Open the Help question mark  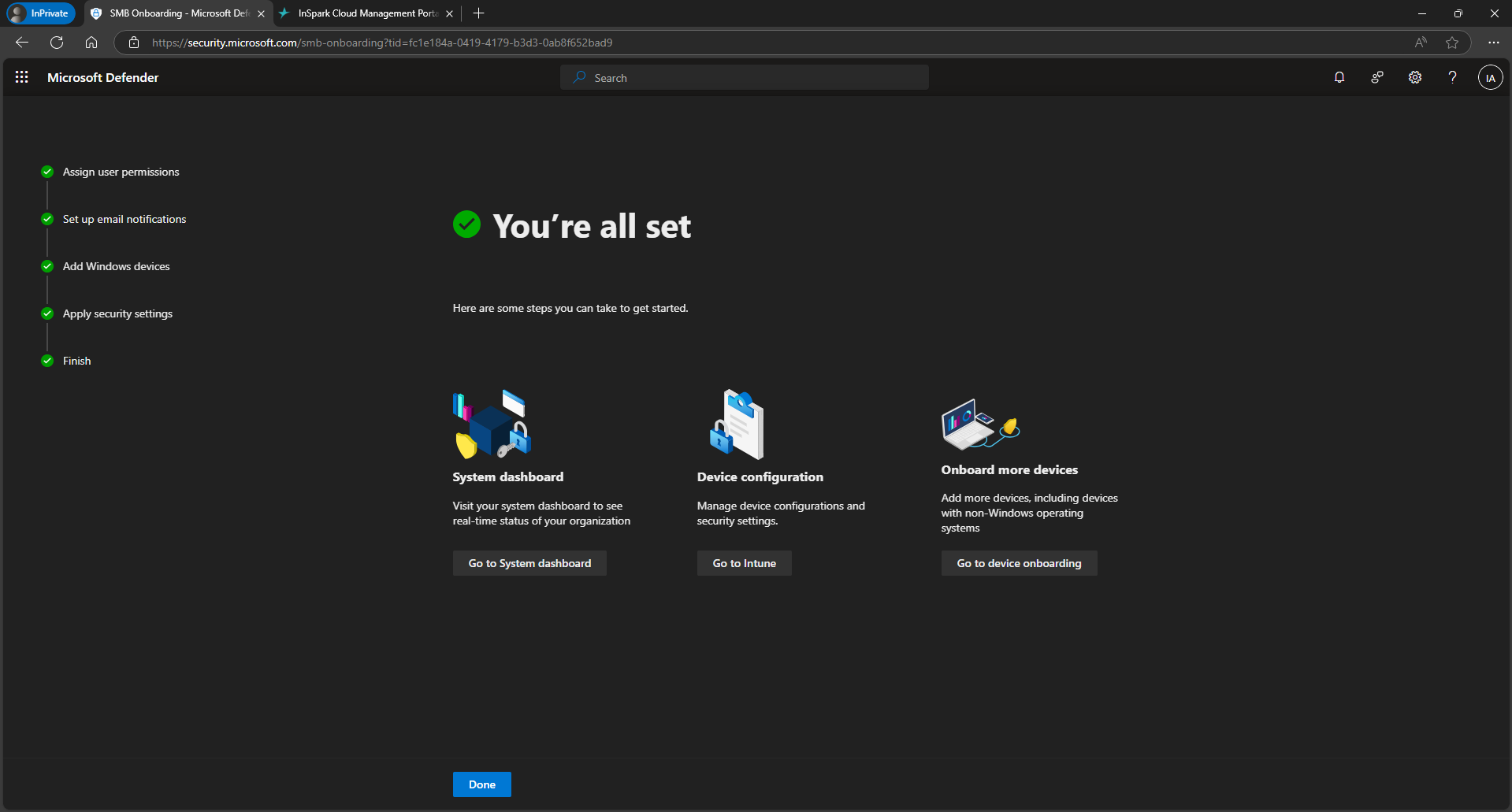click(1452, 77)
